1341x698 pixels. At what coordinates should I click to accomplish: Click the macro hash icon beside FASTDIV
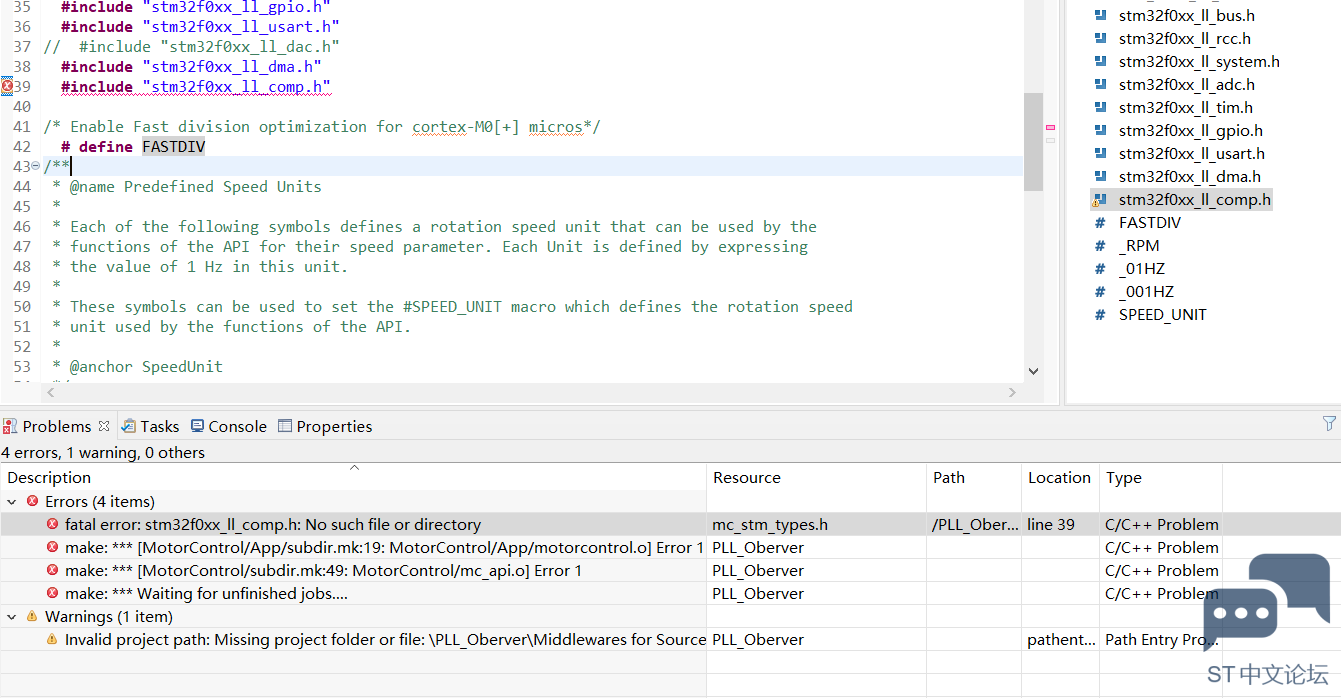(x=1100, y=223)
